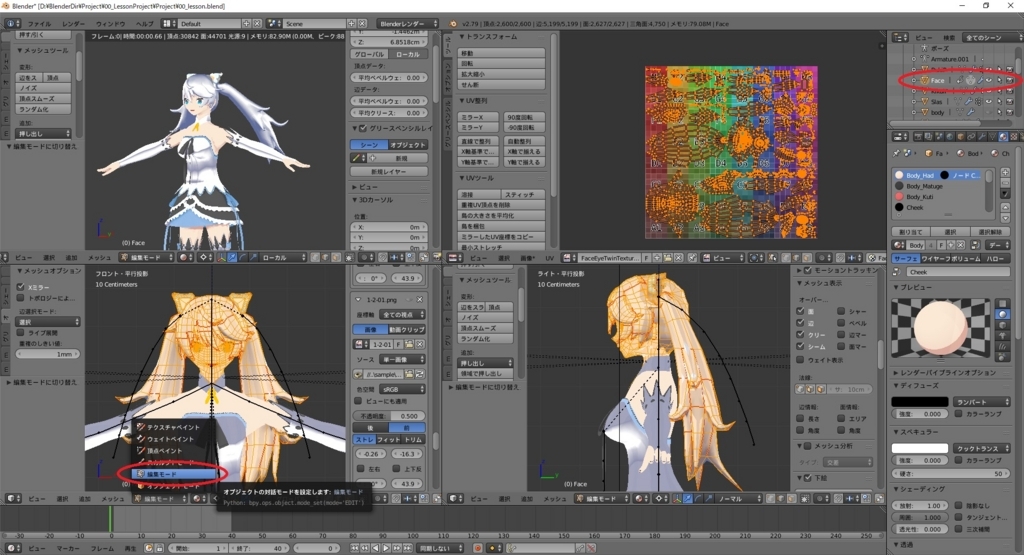Open the ファイル menu

pyautogui.click(x=39, y=24)
